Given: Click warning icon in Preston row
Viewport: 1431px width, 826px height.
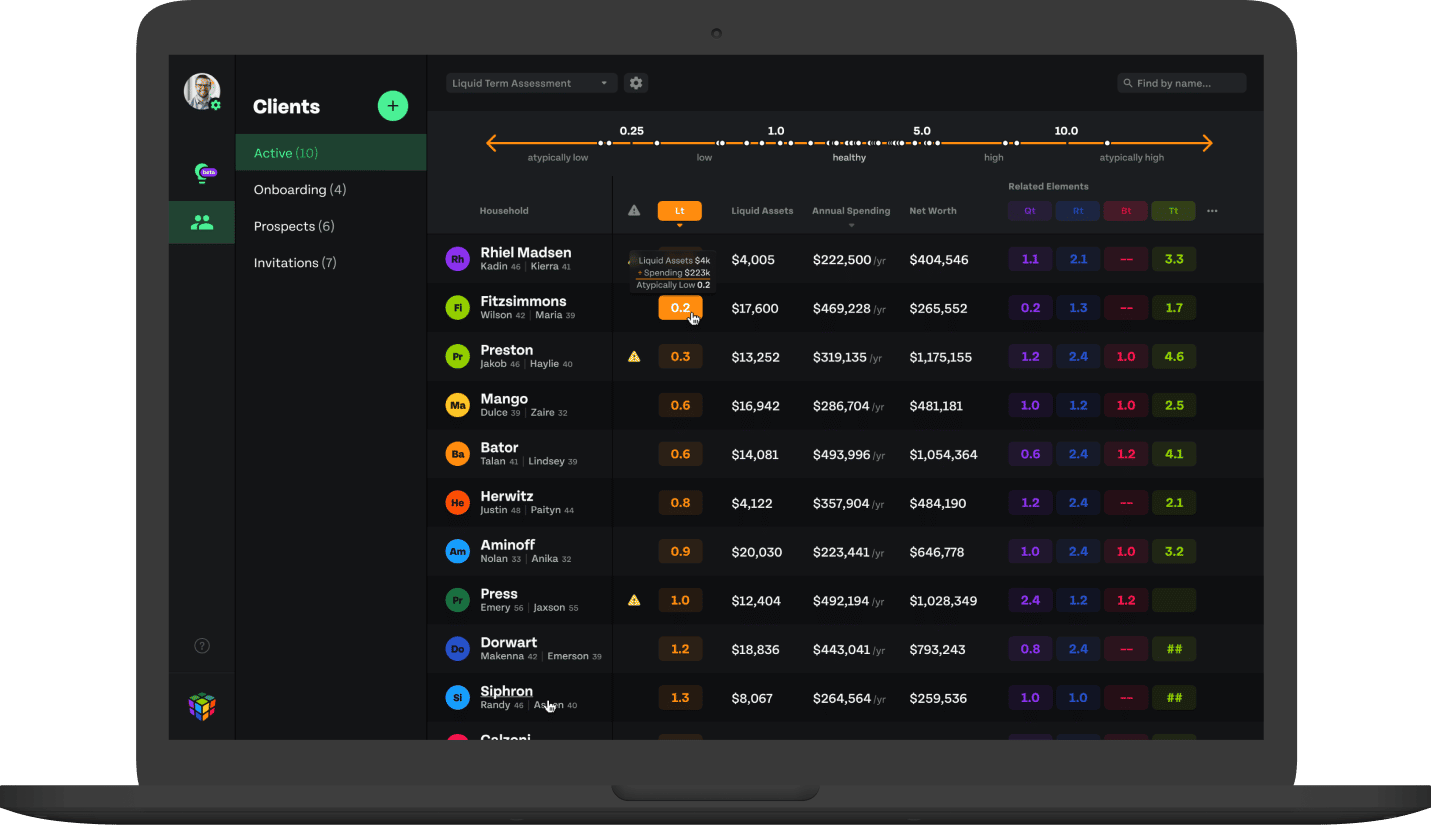Looking at the screenshot, I should pos(634,356).
